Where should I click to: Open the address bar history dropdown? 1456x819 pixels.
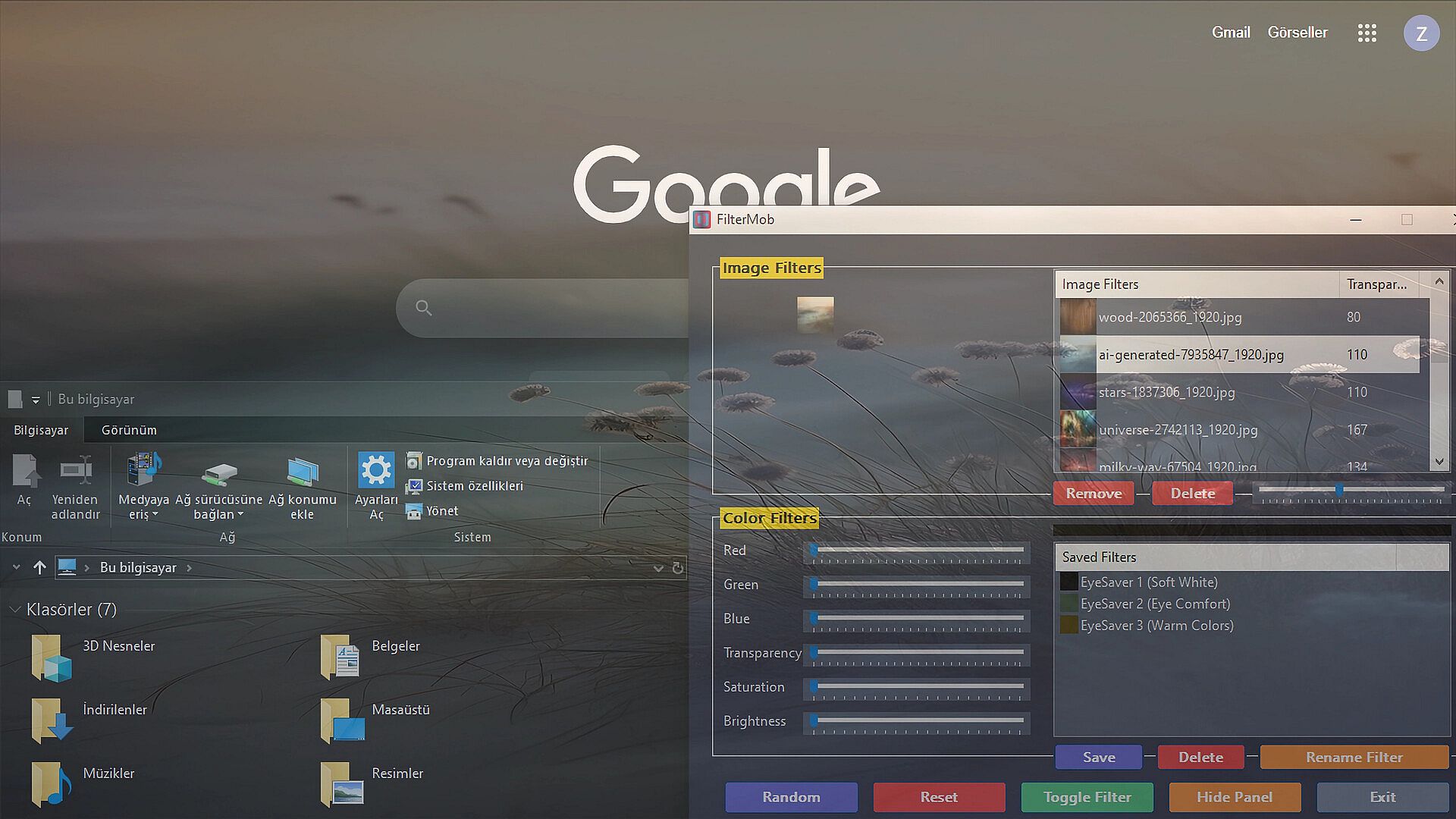coord(657,568)
